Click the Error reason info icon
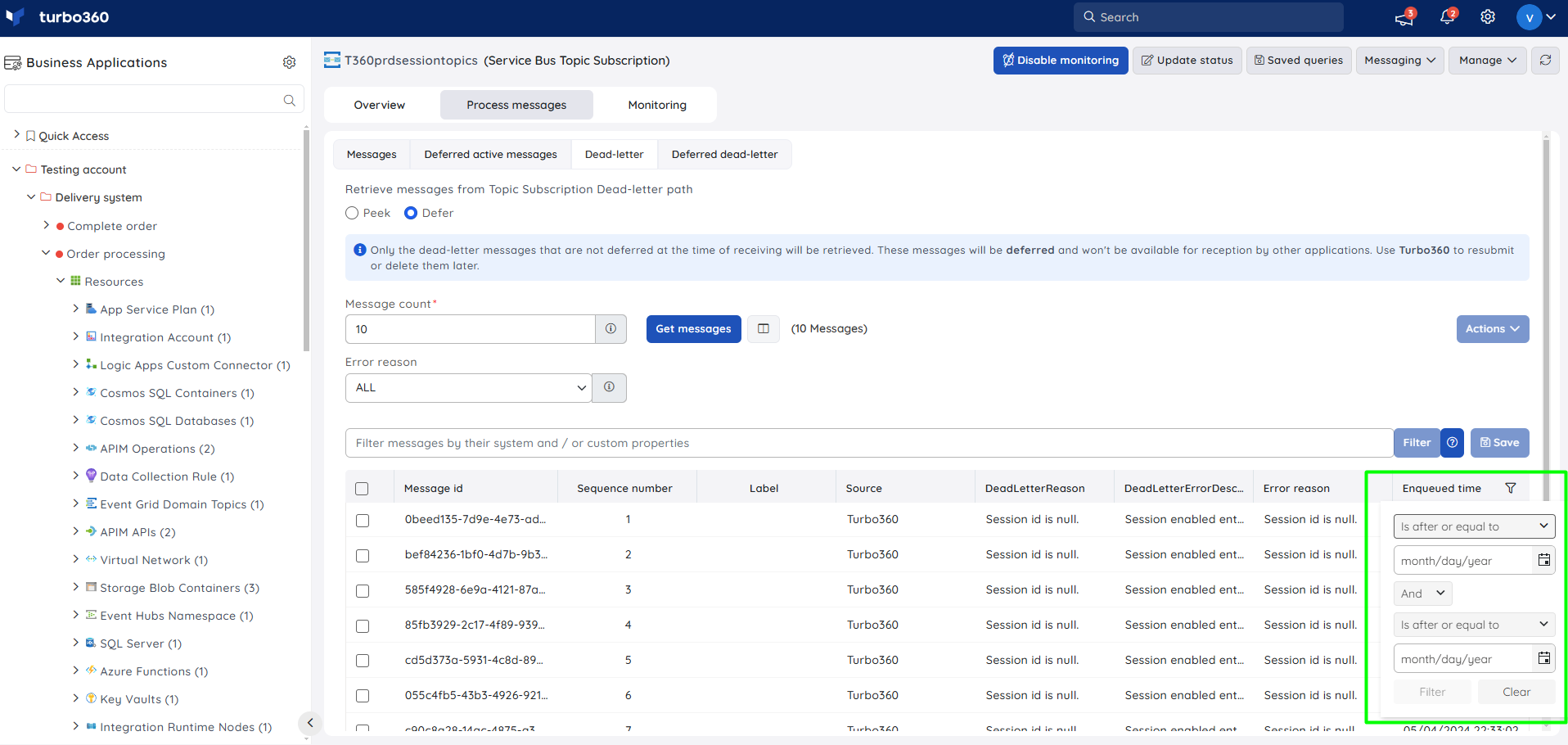 609,388
